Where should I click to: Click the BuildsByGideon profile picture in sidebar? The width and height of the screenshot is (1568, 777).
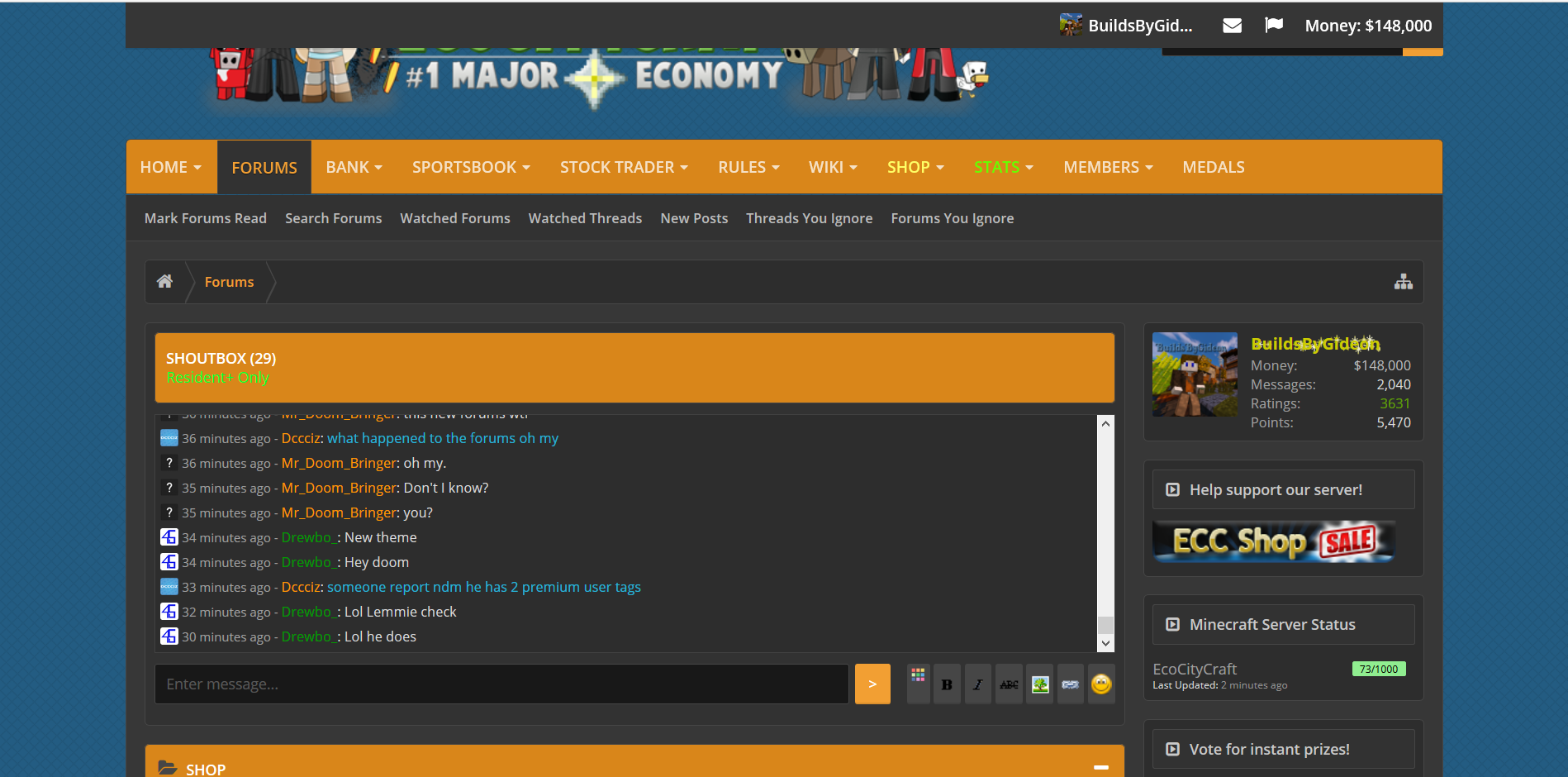(x=1195, y=374)
